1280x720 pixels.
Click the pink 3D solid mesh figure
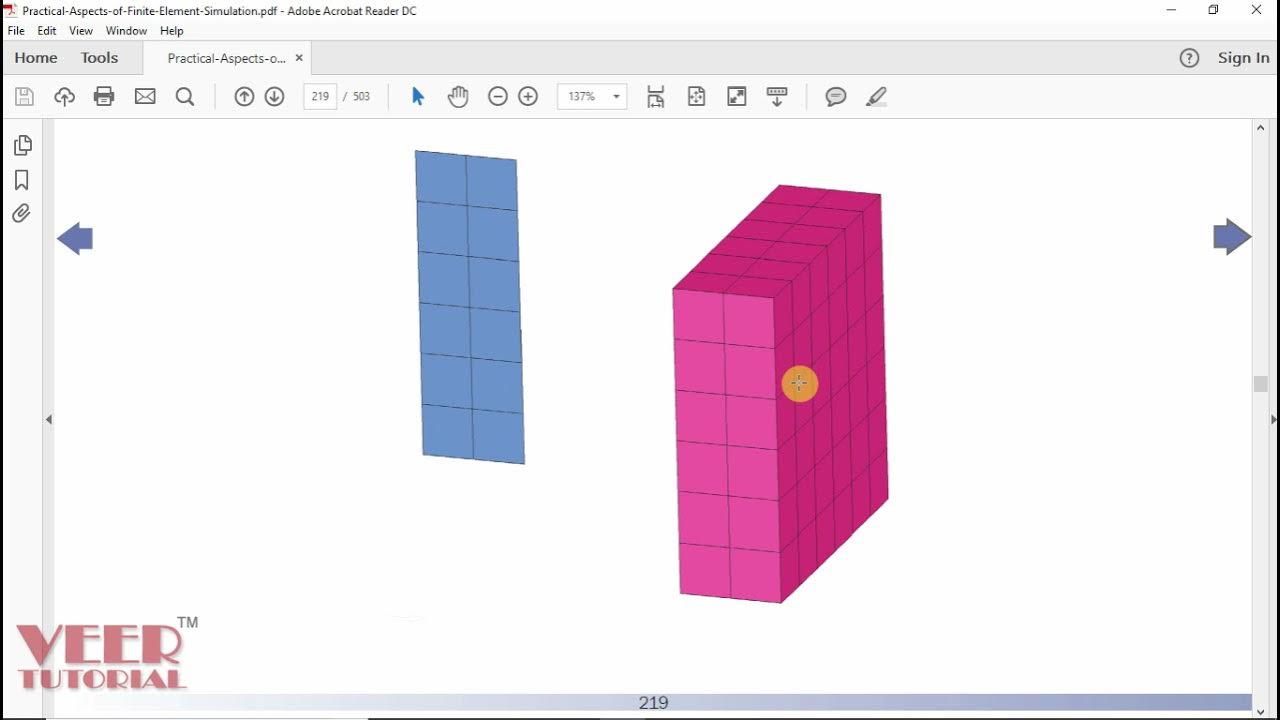(780, 394)
